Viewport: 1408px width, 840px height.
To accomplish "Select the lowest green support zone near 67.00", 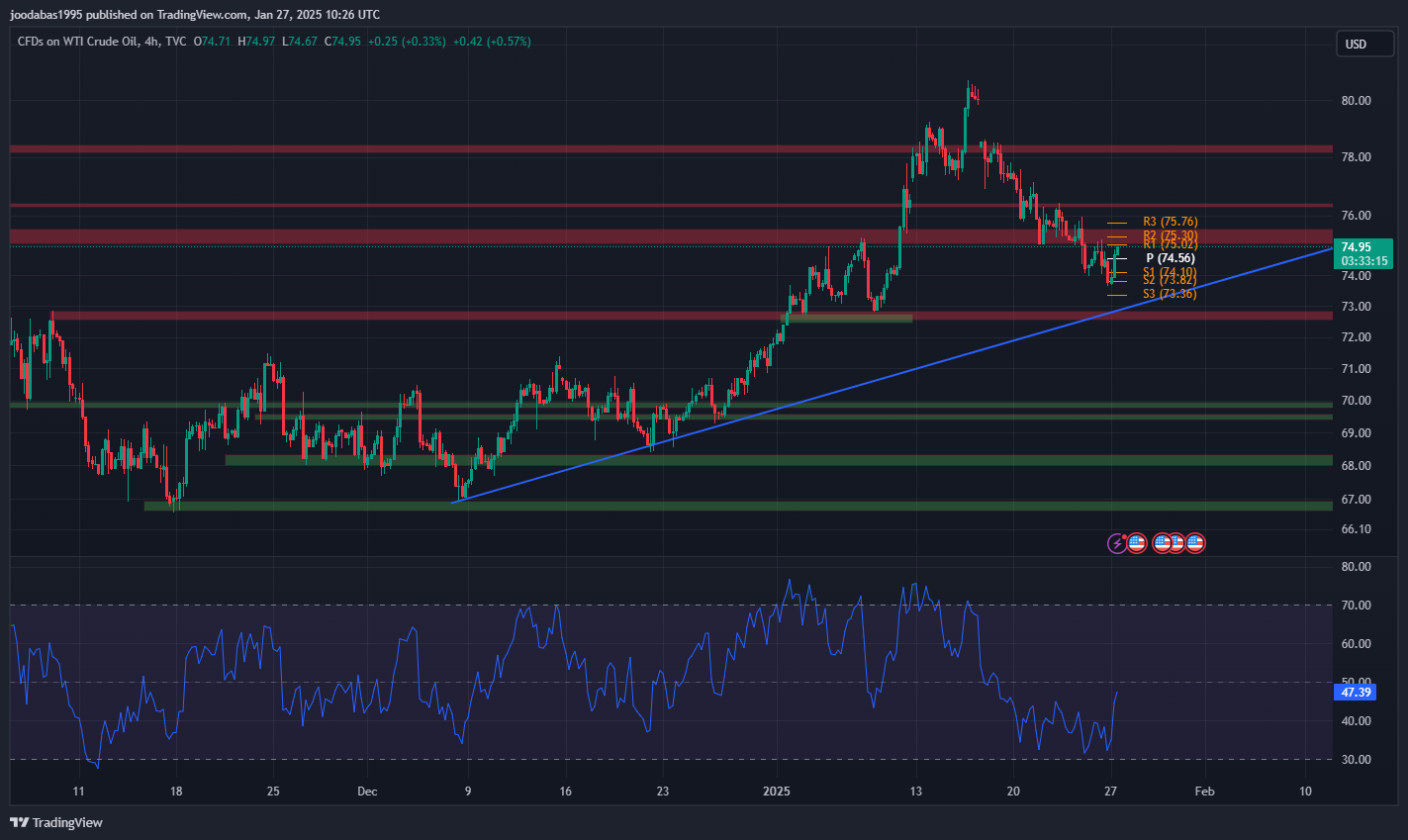I will coord(693,506).
